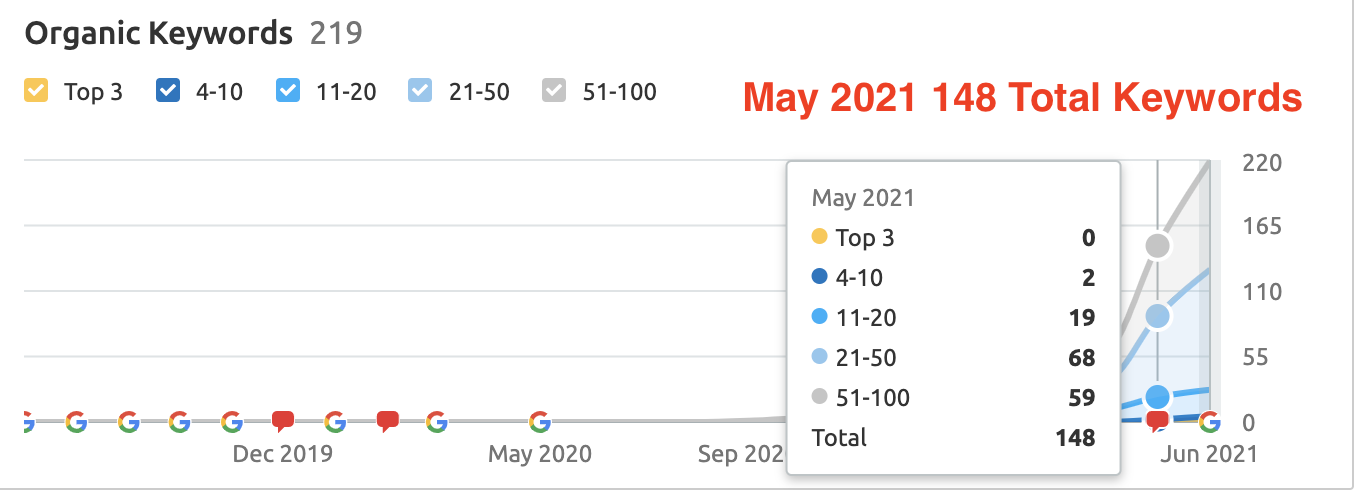Click the Google update icon above Jun 2021
This screenshot has height=490, width=1358.
(1209, 421)
